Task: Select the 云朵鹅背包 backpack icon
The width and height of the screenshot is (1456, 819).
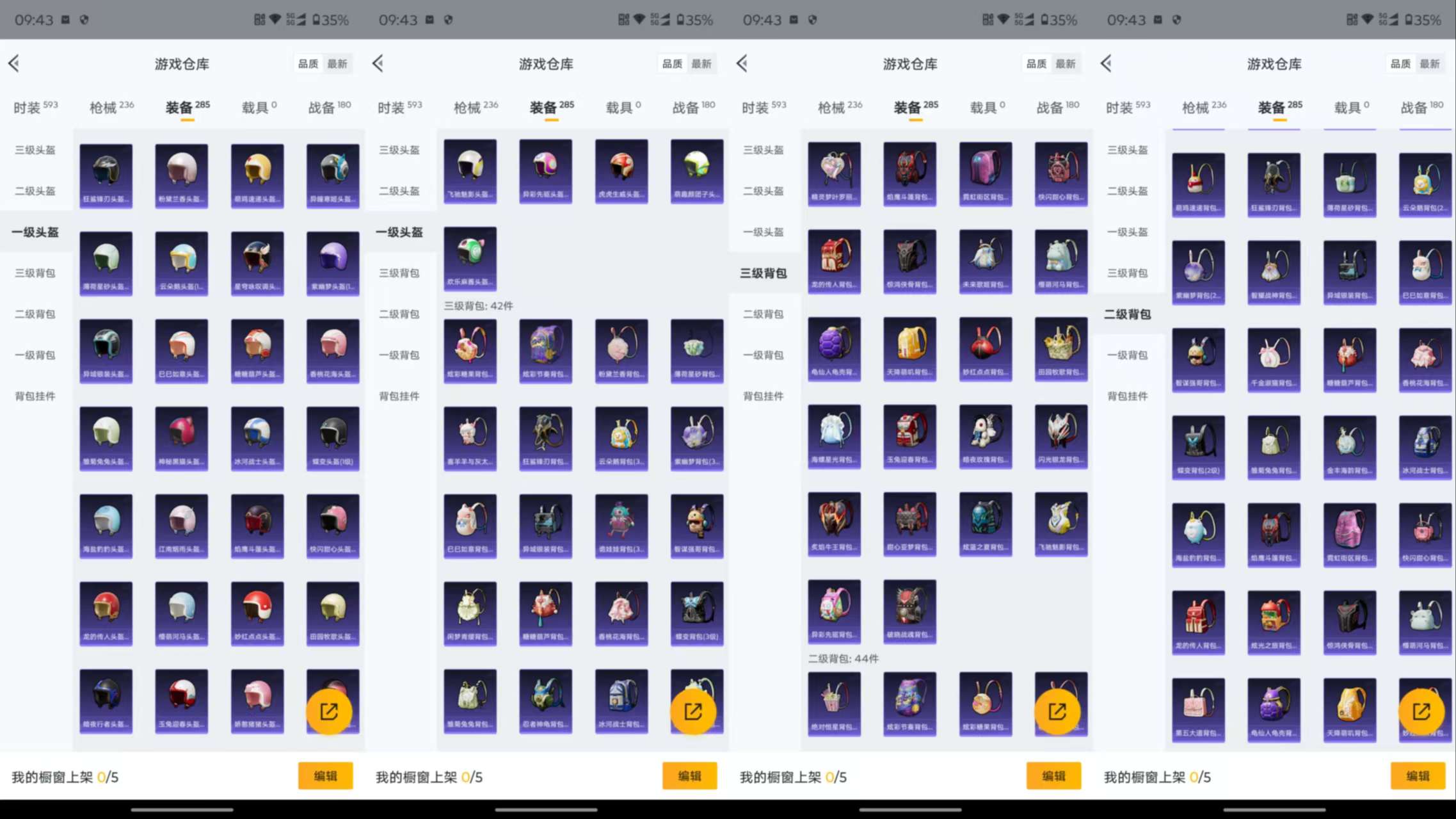Action: (621, 437)
